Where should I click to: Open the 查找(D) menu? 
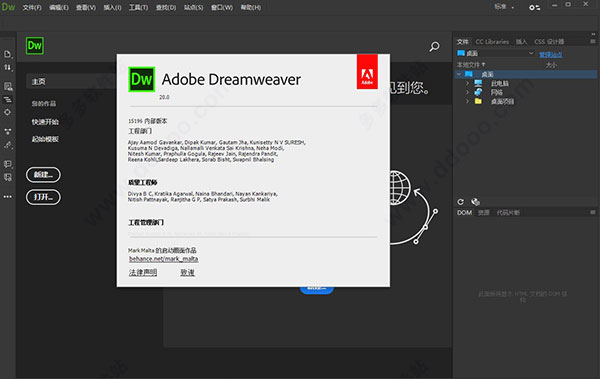coord(166,8)
